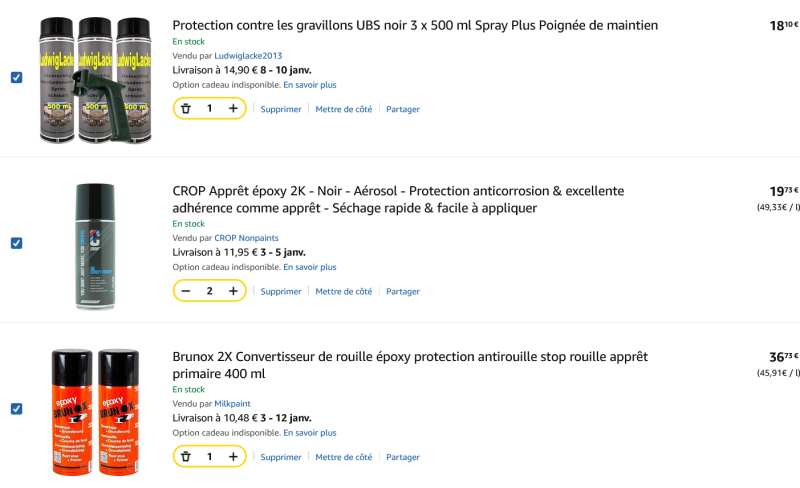Open seller page CROP Nonpaints
Image resolution: width=800 pixels, height=488 pixels.
[246, 238]
